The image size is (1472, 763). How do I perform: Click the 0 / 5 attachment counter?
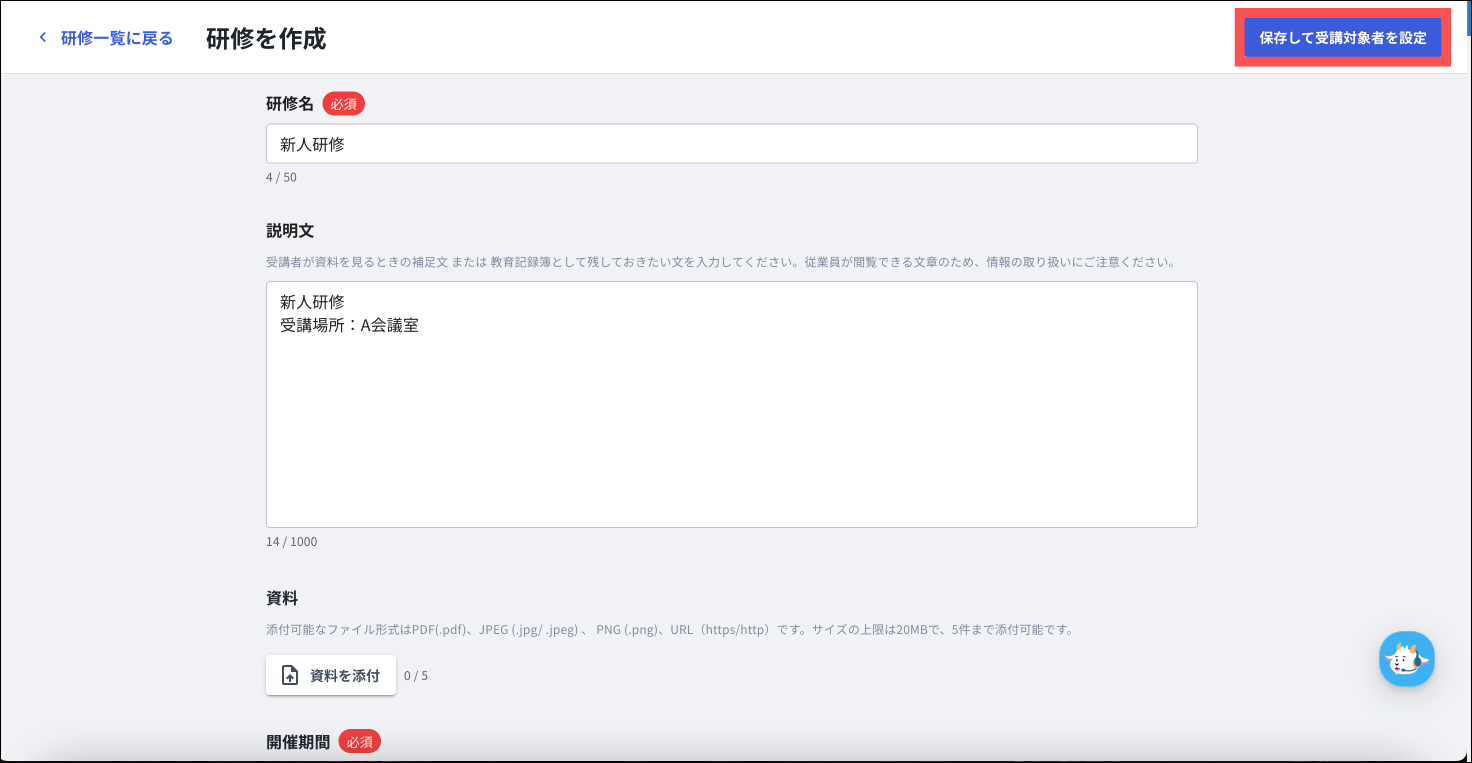click(416, 676)
